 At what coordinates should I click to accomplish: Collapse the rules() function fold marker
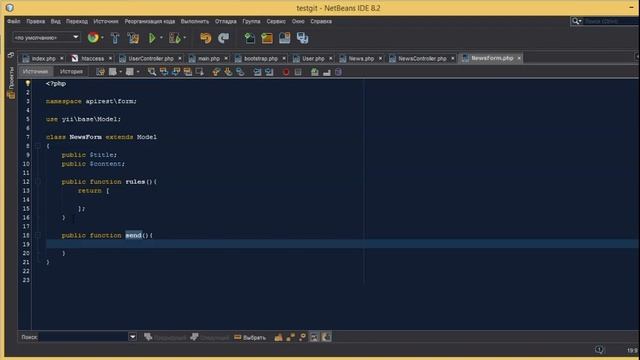pos(38,182)
